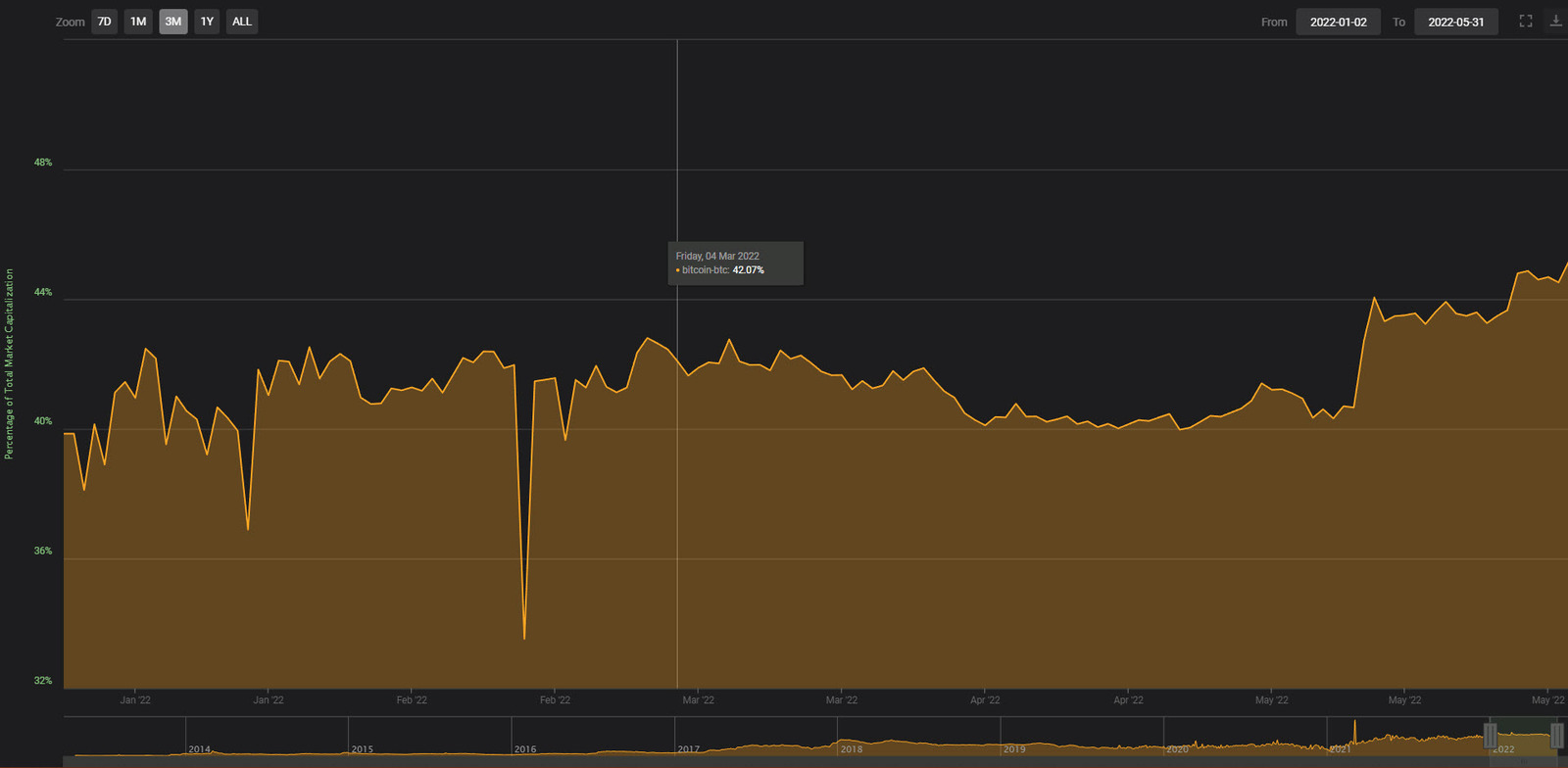Show ALL historical data
The image size is (1568, 768).
click(242, 22)
